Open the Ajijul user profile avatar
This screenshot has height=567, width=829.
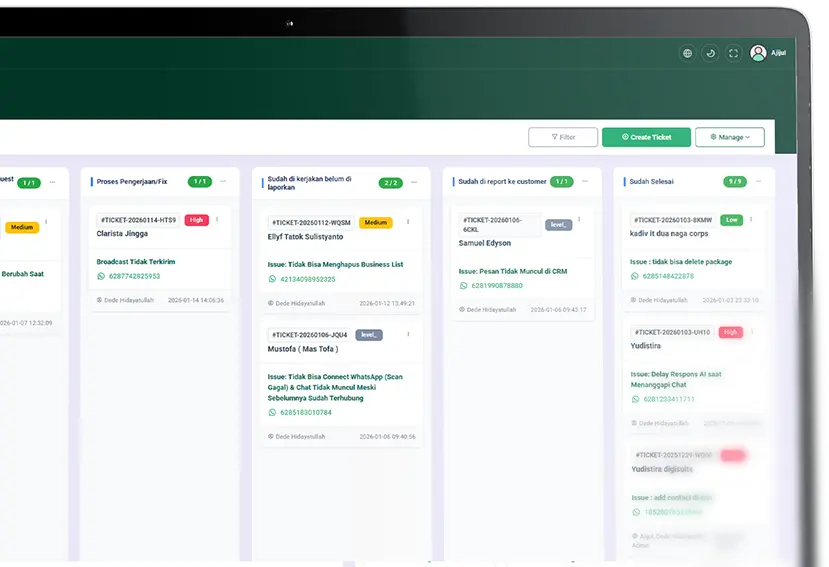tap(758, 53)
